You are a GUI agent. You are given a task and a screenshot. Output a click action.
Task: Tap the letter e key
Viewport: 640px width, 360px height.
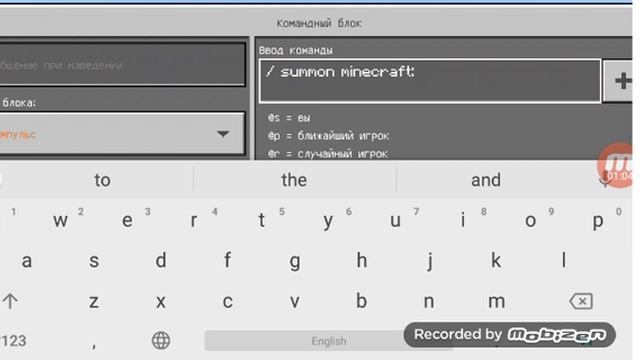tap(127, 221)
